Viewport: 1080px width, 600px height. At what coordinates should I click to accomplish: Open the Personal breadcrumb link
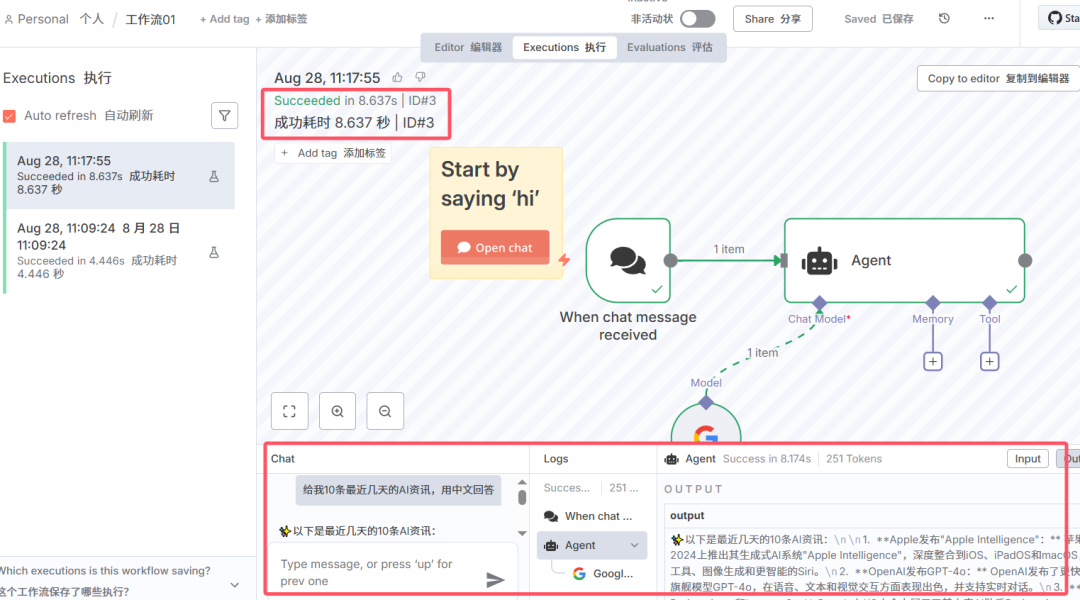(54, 19)
